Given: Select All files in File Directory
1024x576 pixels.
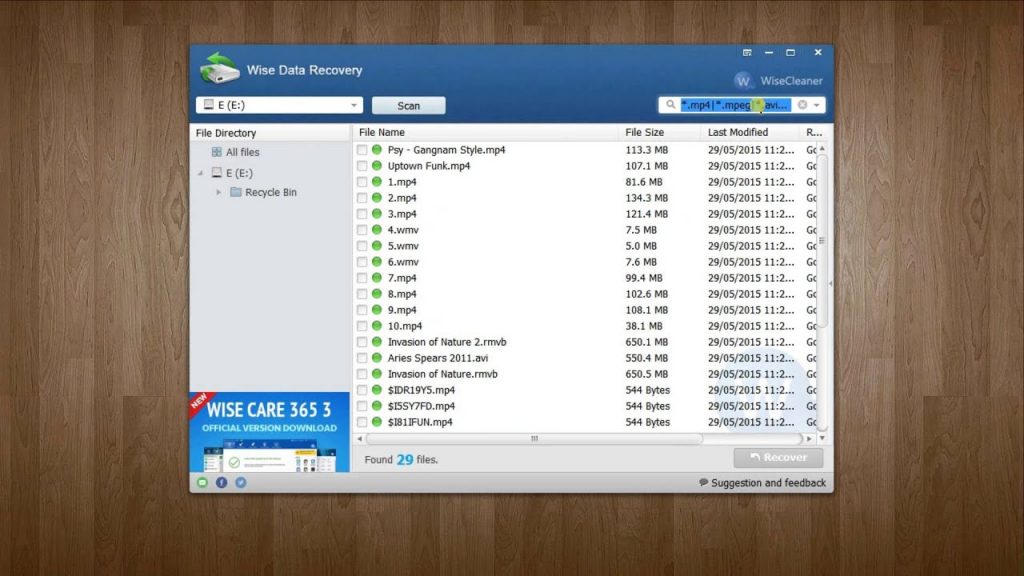Looking at the screenshot, I should click(242, 152).
